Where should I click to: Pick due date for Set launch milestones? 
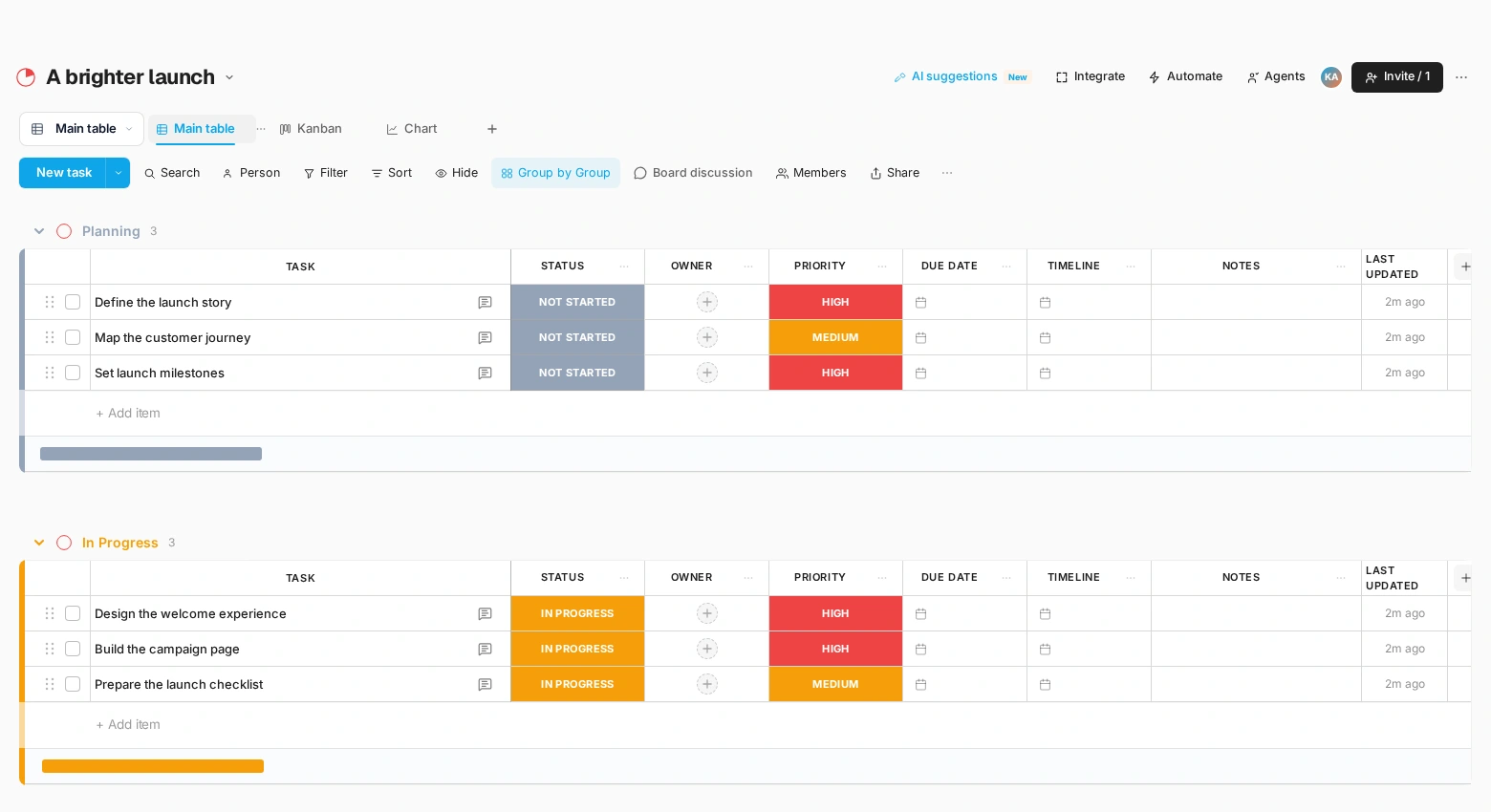tap(921, 373)
